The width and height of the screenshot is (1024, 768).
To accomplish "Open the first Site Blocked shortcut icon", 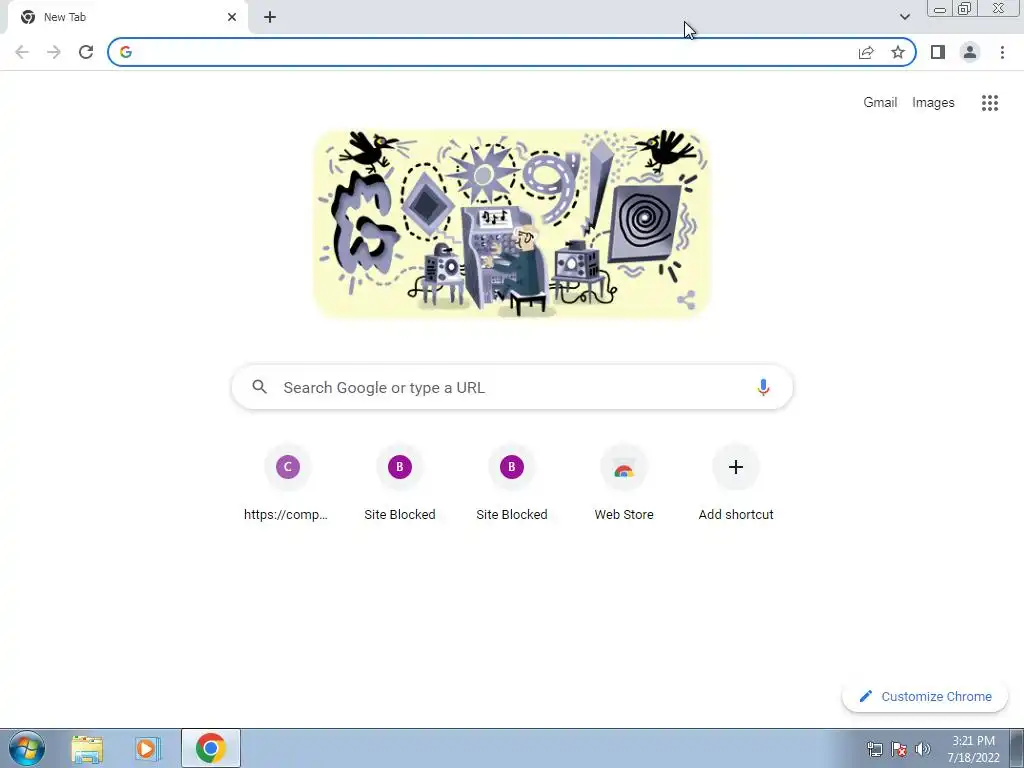I will pos(400,467).
